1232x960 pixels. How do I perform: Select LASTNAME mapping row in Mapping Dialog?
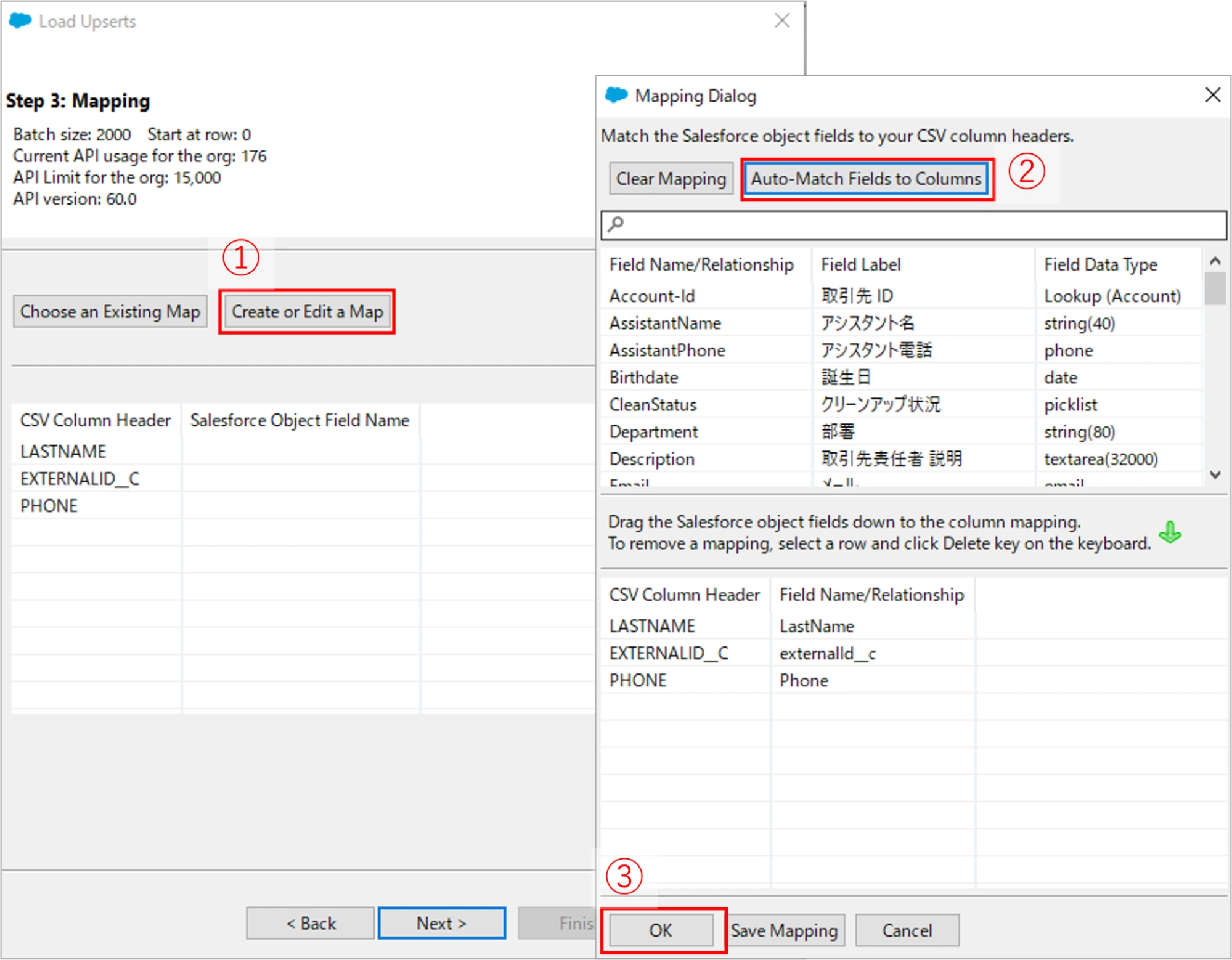pos(913,626)
